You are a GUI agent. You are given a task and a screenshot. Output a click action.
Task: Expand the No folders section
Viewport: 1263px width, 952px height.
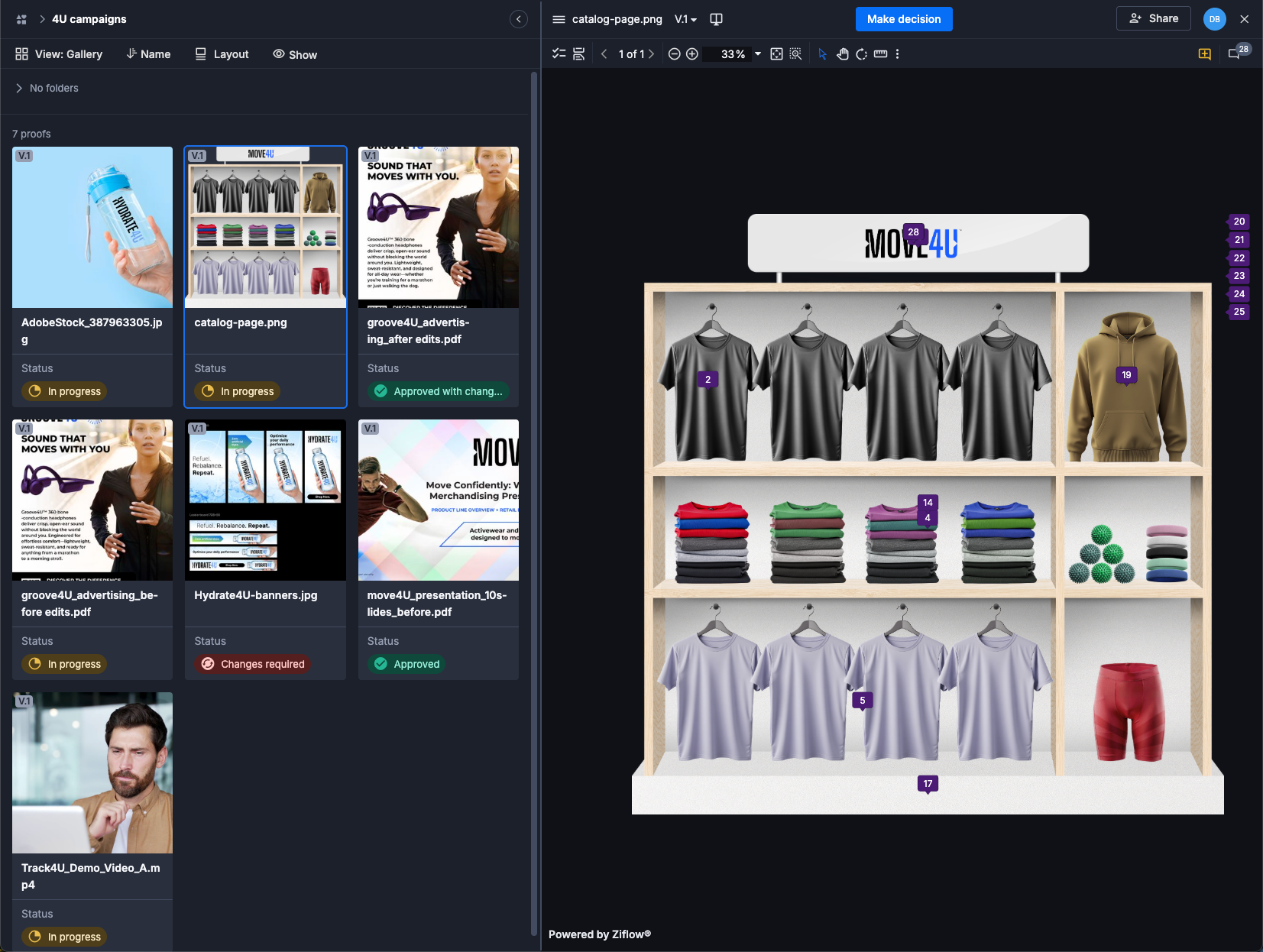coord(47,88)
